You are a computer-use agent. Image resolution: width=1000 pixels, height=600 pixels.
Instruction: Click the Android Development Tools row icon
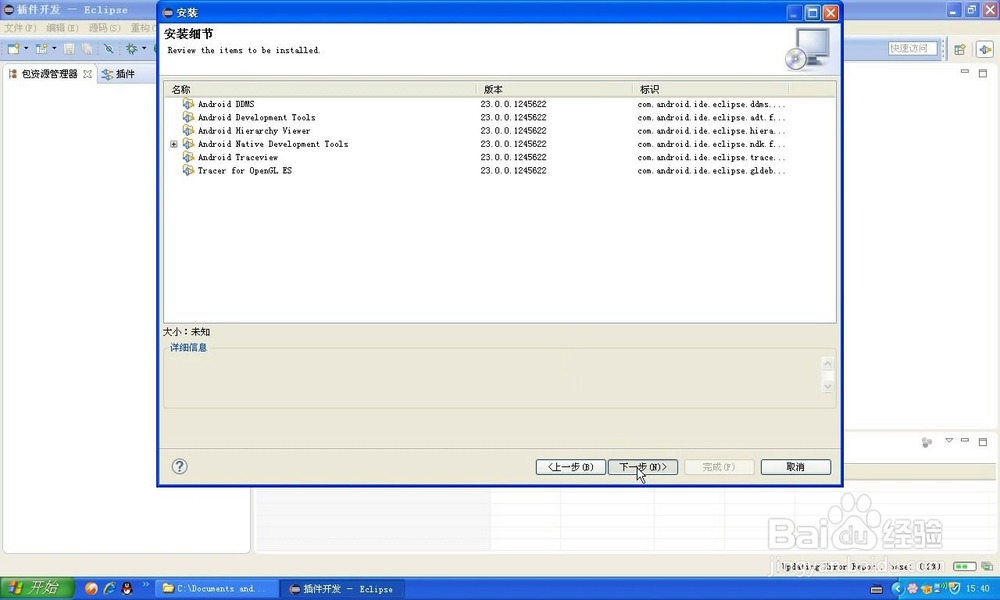click(188, 117)
